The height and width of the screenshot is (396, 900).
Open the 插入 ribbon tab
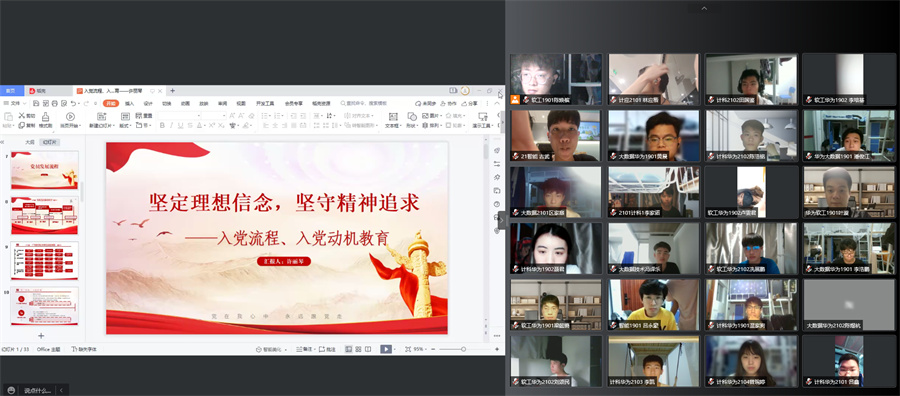point(130,103)
